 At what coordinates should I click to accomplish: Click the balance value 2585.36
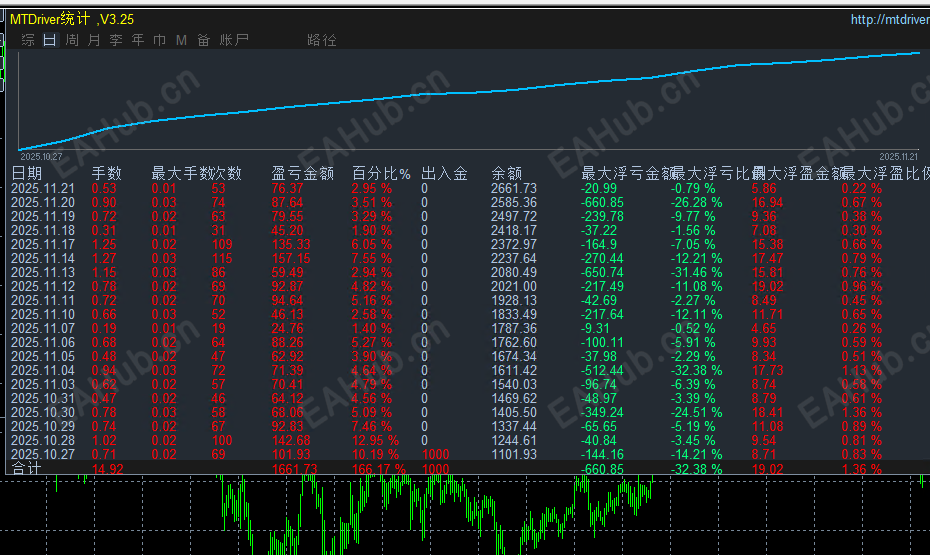coord(514,202)
